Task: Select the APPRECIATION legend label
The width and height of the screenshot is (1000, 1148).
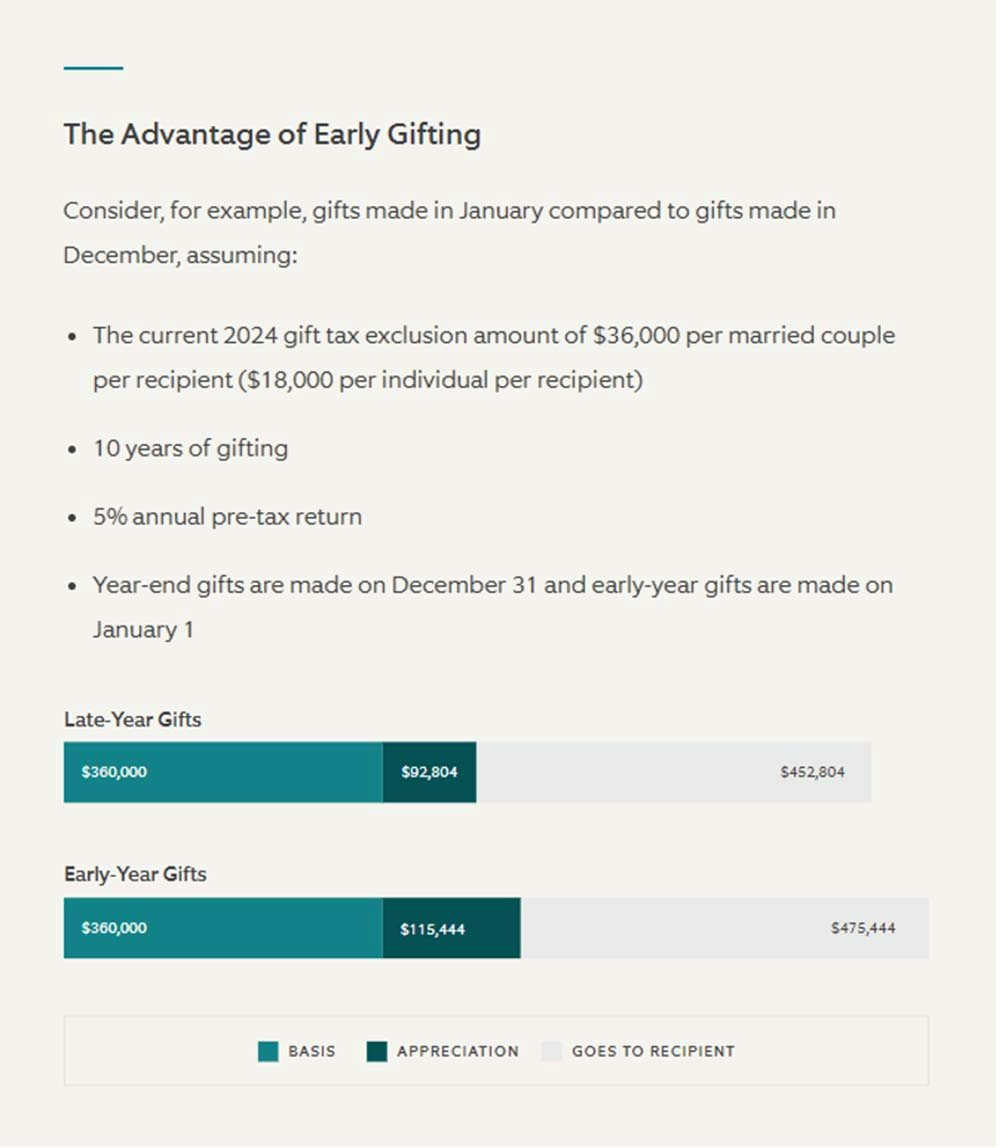Action: click(458, 1051)
